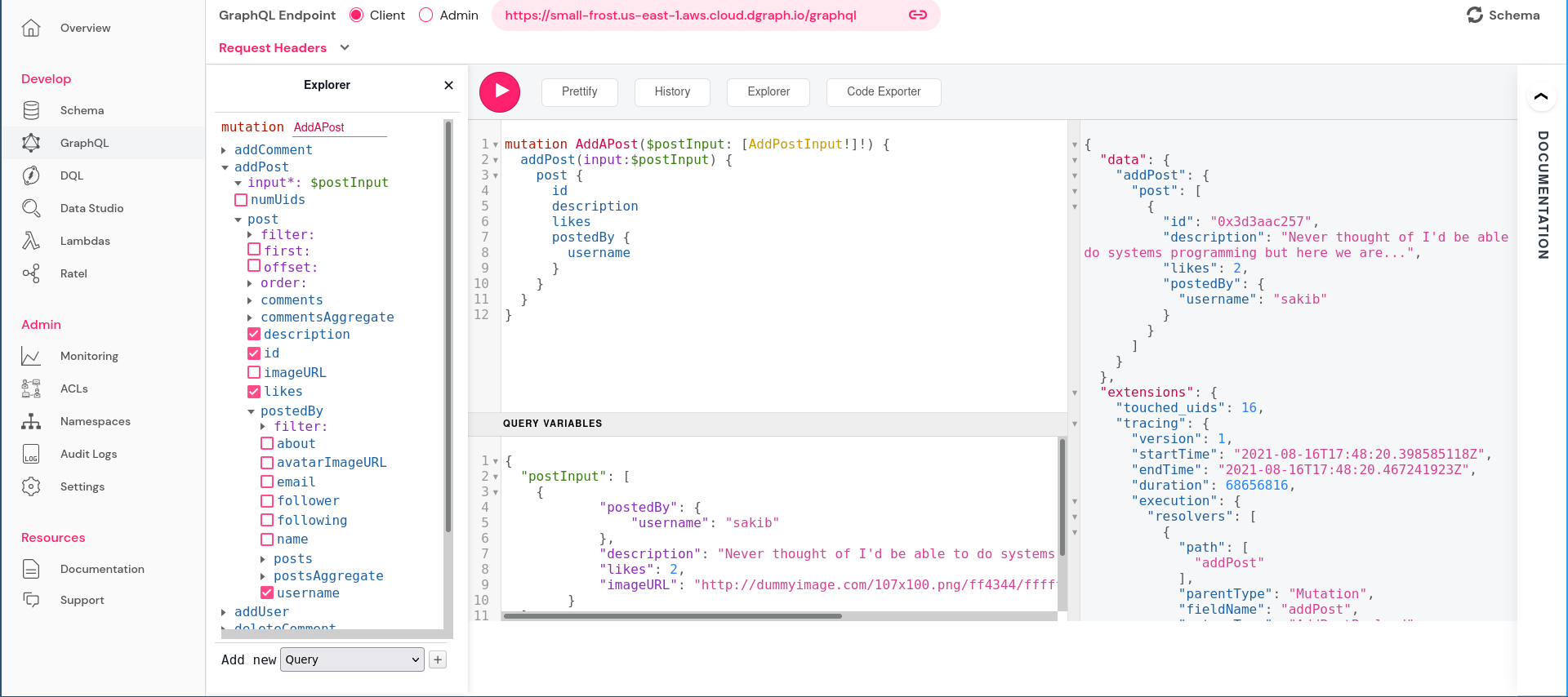Click the Prettify button
Image resolution: width=1568 pixels, height=697 pixels.
pos(580,92)
